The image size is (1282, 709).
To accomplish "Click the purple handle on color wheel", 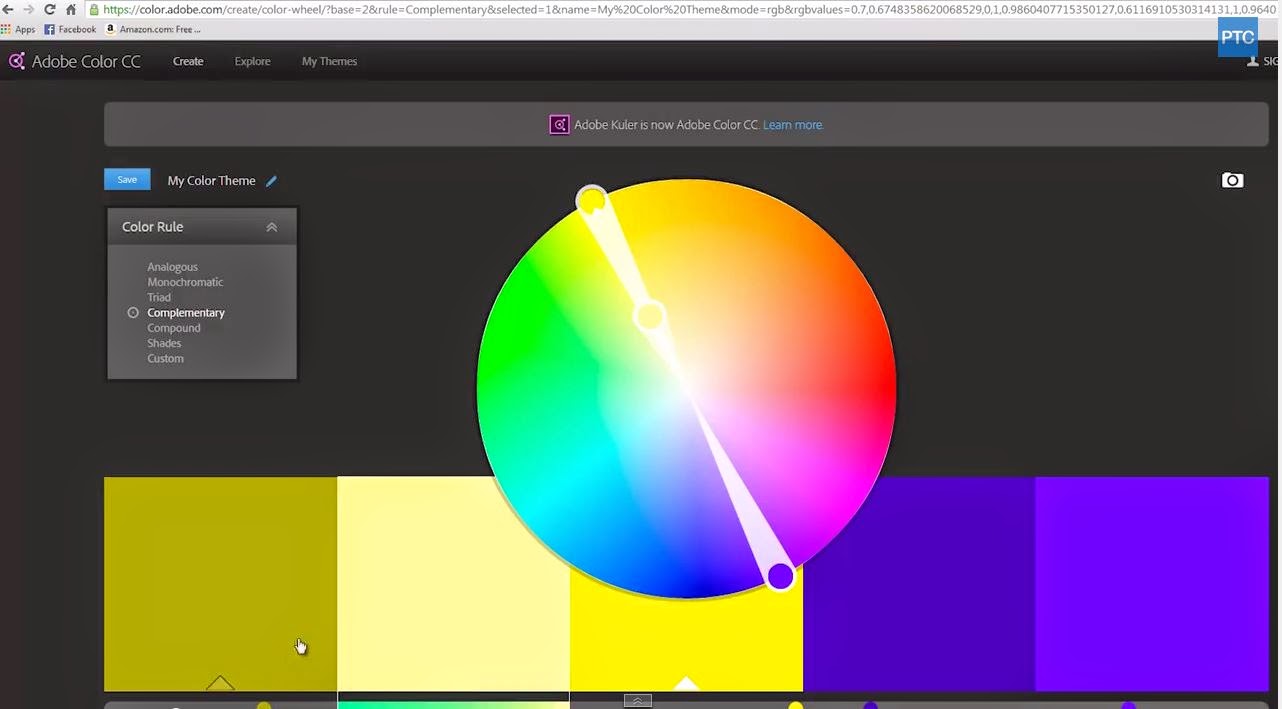I will (780, 576).
